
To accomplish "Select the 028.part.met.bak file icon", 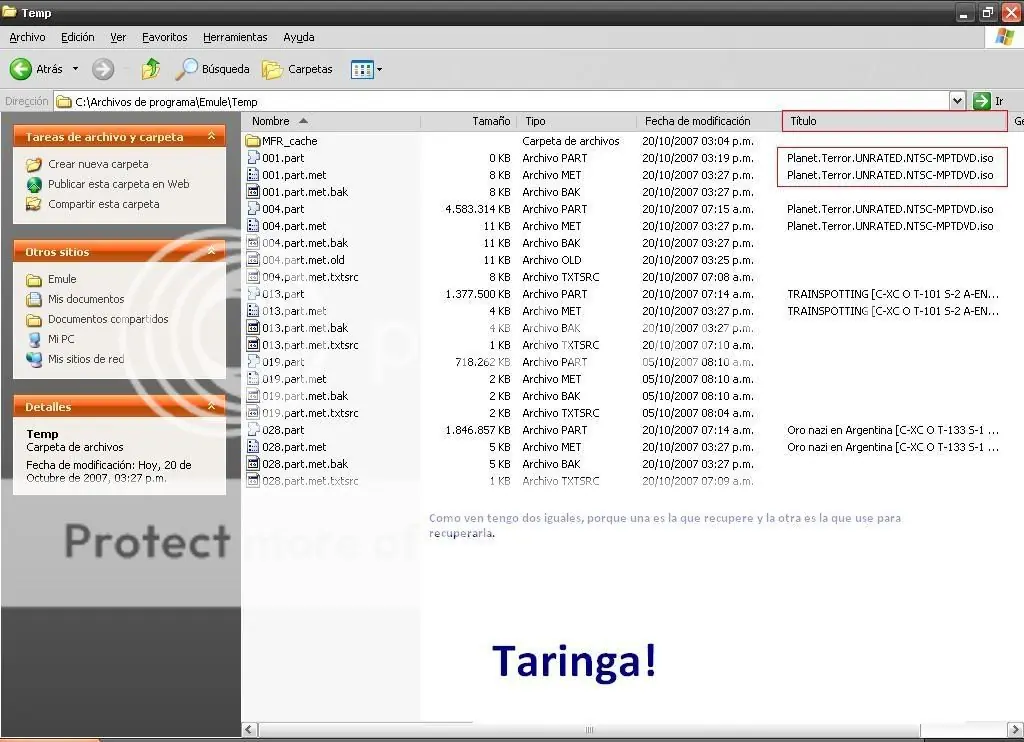I will pyautogui.click(x=253, y=463).
